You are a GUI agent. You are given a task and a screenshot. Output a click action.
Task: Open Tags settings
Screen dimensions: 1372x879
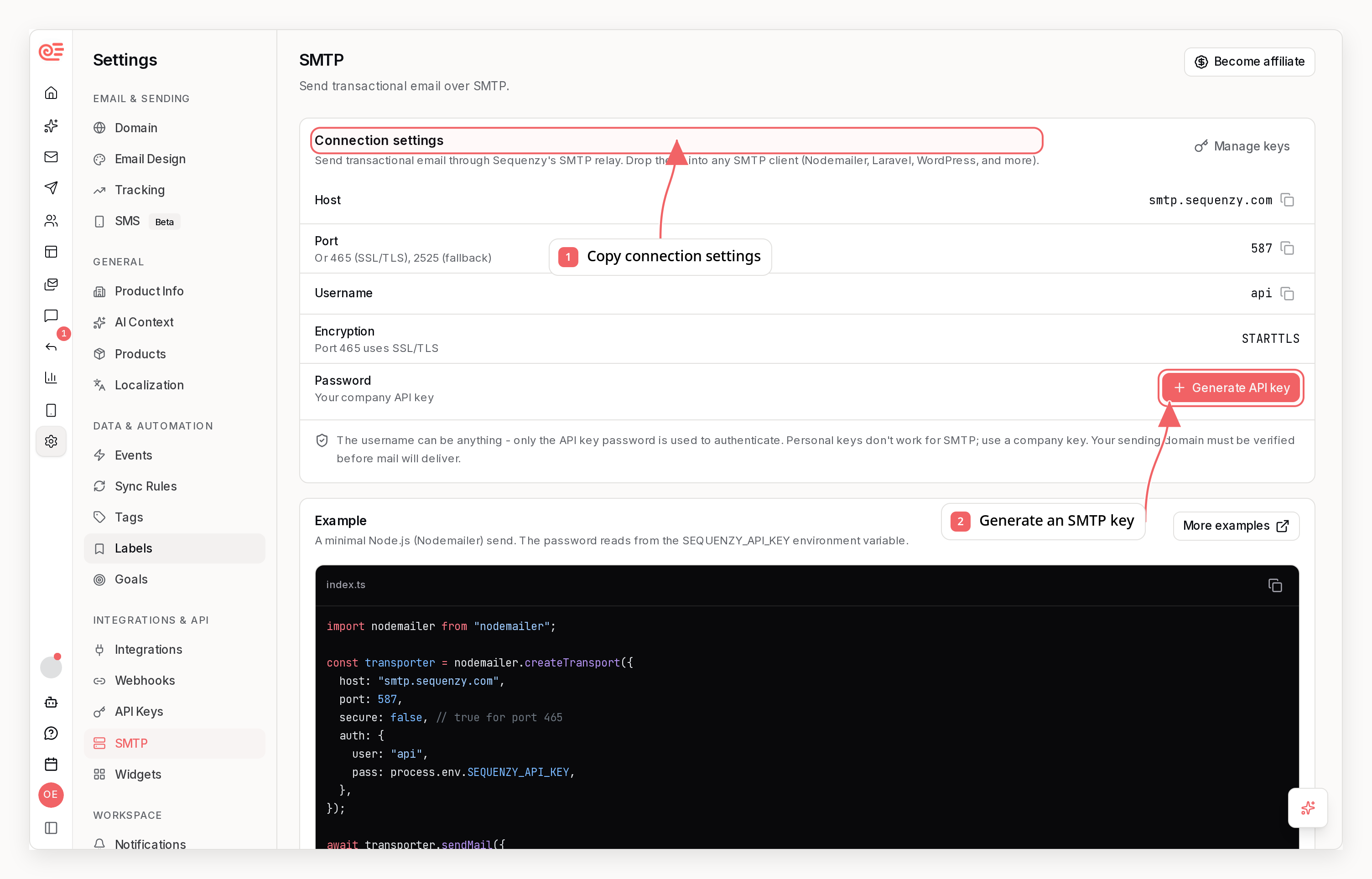[174, 517]
